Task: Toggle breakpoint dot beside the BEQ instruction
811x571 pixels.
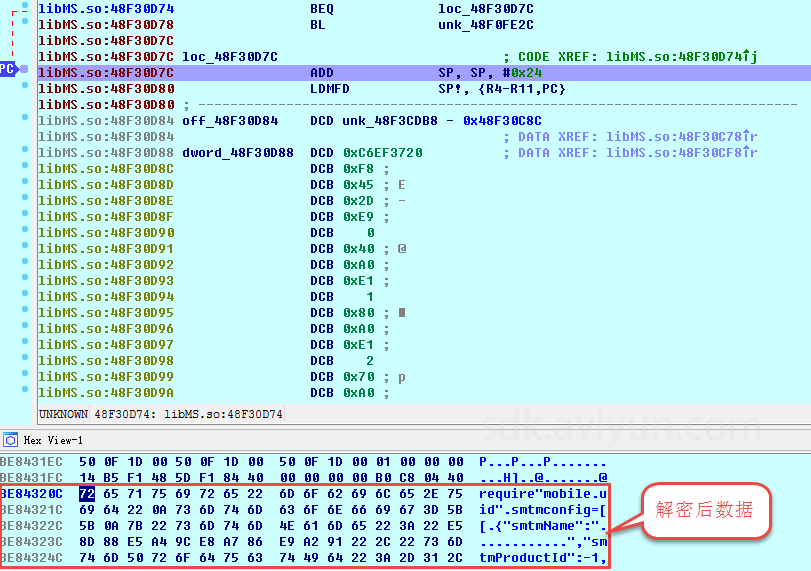Action: click(25, 5)
